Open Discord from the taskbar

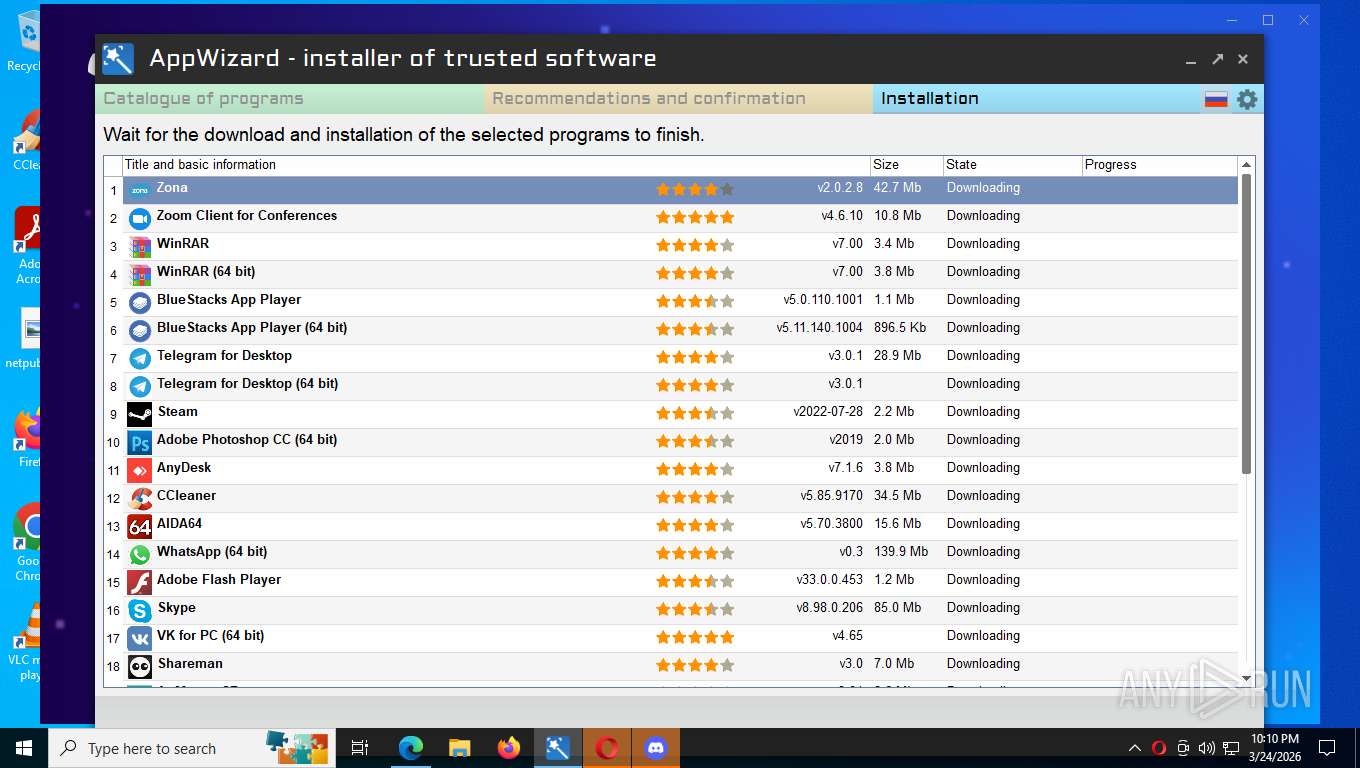[x=656, y=748]
